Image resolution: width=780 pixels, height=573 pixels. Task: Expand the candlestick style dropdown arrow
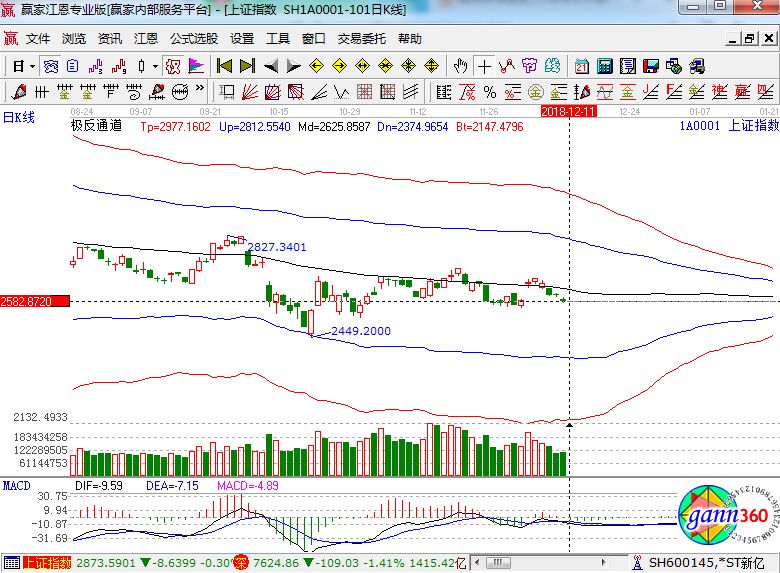pyautogui.click(x=155, y=66)
